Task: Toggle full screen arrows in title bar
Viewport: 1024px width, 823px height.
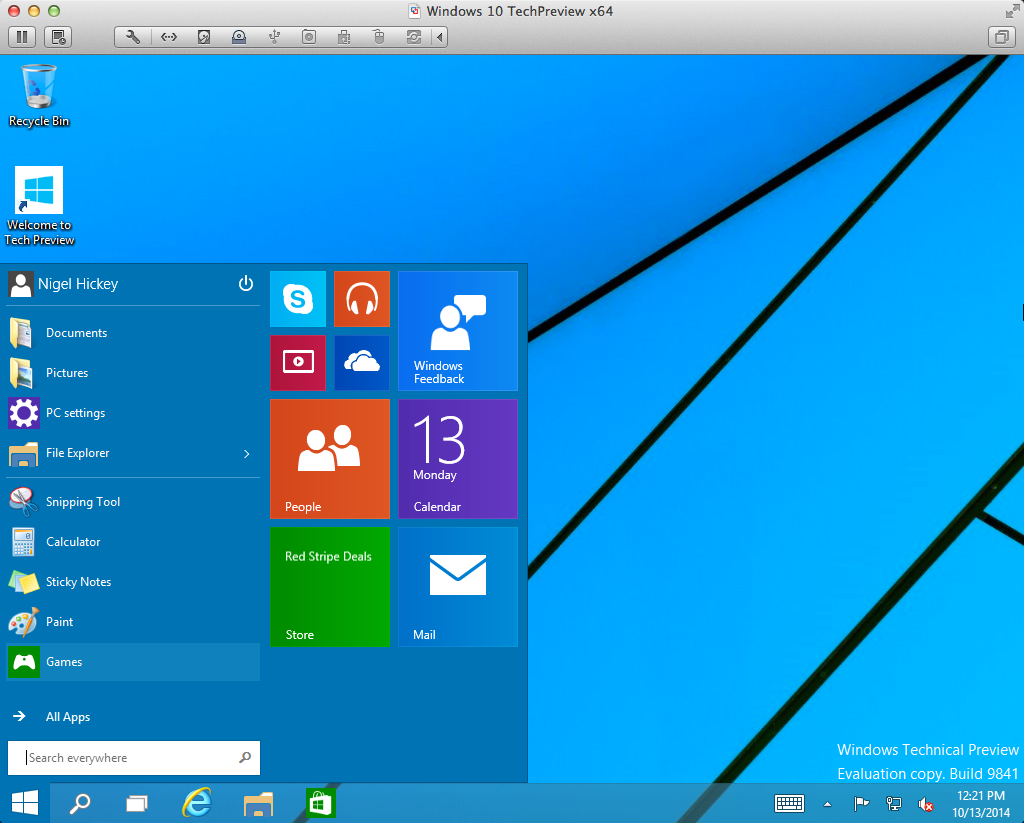Action: click(x=1012, y=11)
